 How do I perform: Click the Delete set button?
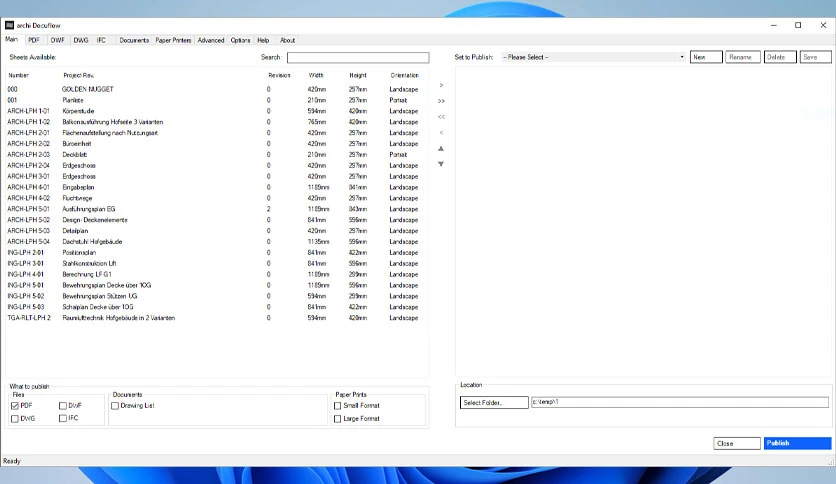click(780, 57)
